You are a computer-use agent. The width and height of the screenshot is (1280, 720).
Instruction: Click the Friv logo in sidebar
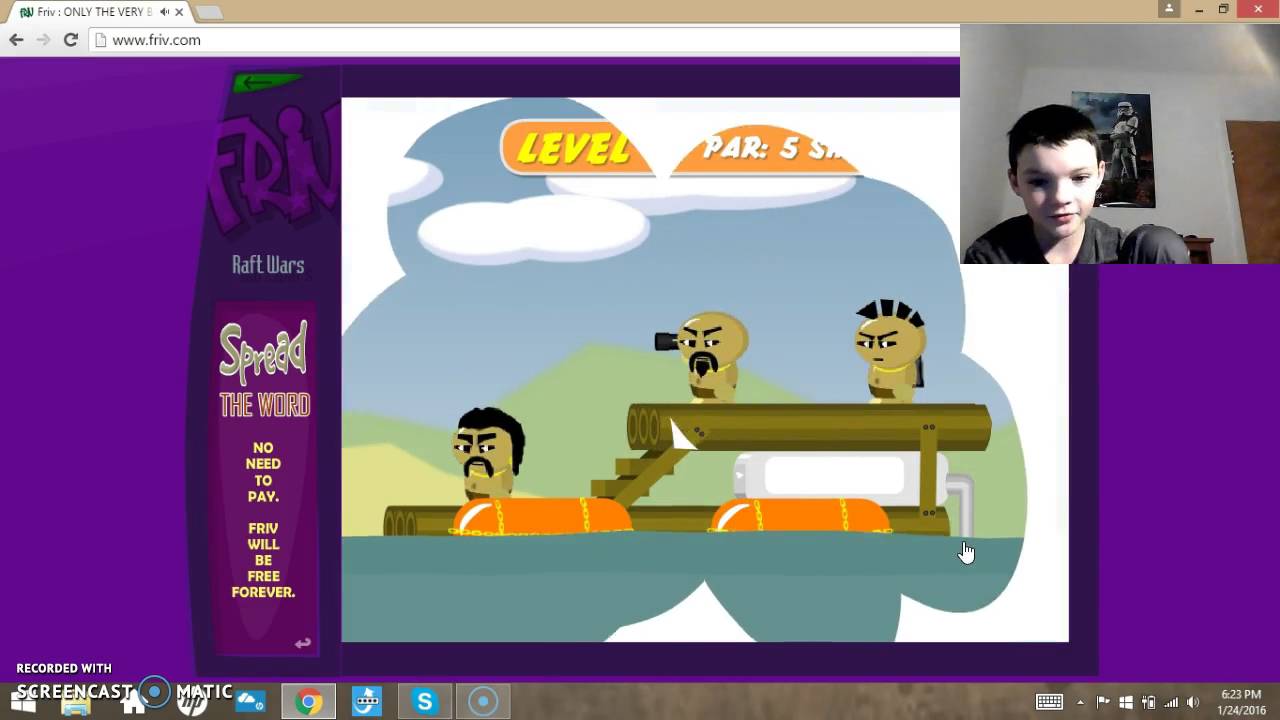pos(272,168)
